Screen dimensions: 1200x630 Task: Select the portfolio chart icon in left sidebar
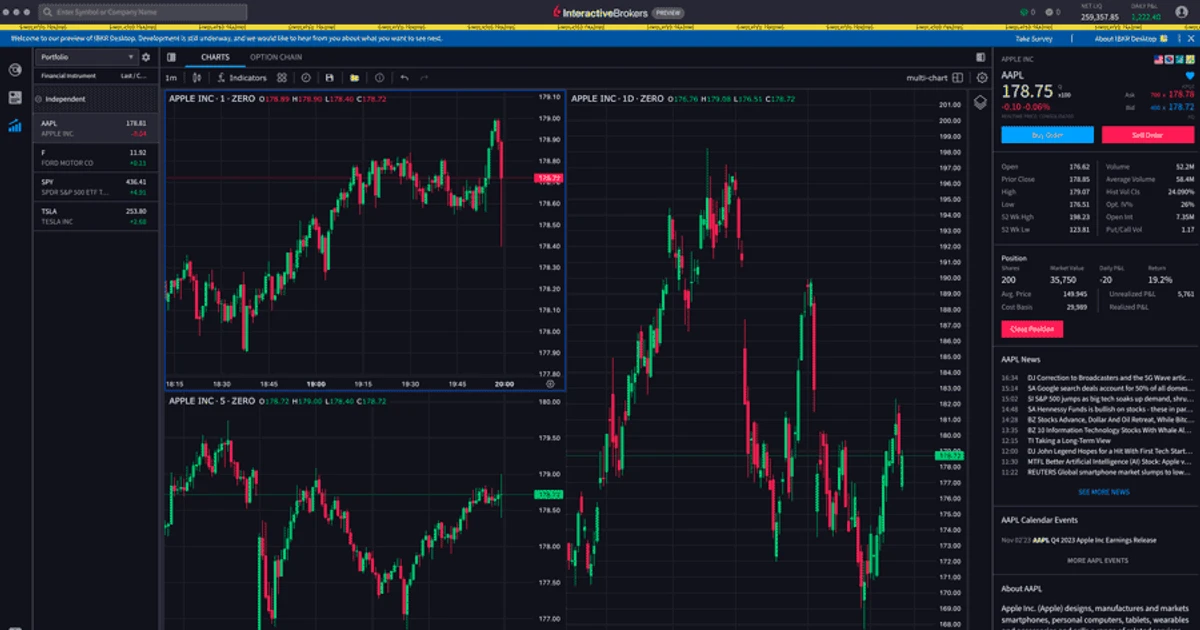[16, 126]
